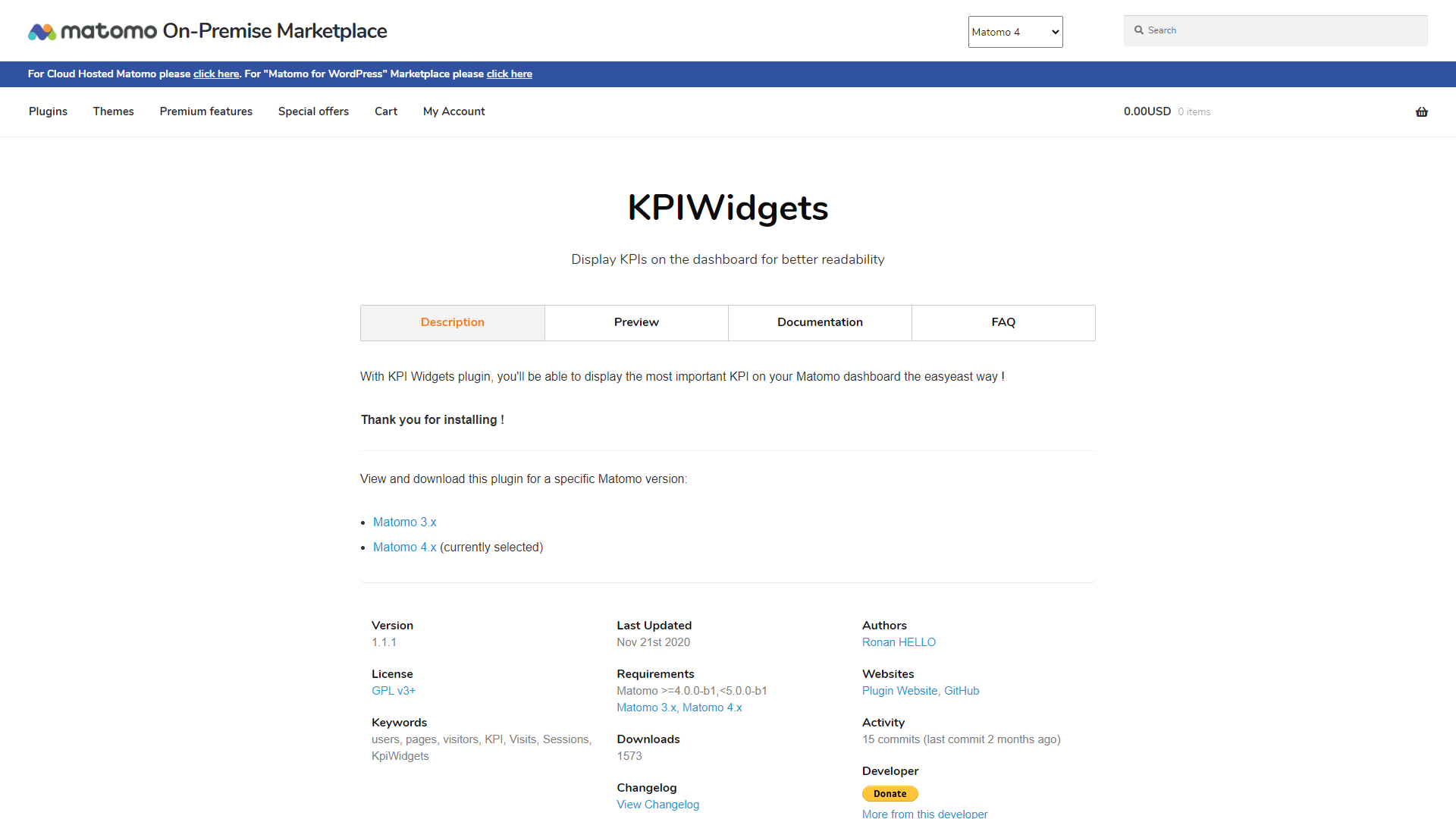Follow the Matomo 3.x version link
The width and height of the screenshot is (1456, 819).
[x=404, y=522]
